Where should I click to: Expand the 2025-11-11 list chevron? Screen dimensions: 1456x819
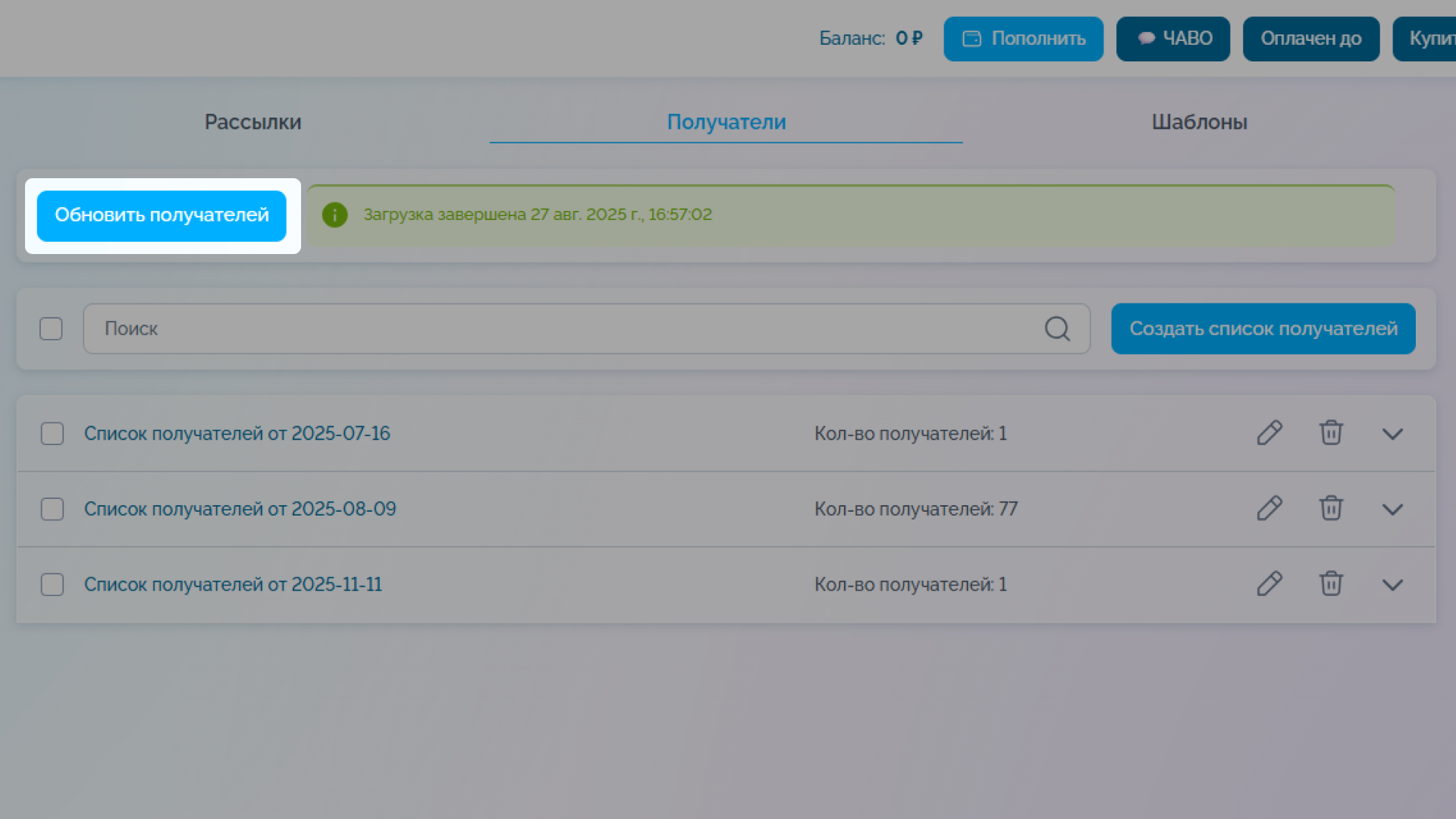tap(1392, 585)
